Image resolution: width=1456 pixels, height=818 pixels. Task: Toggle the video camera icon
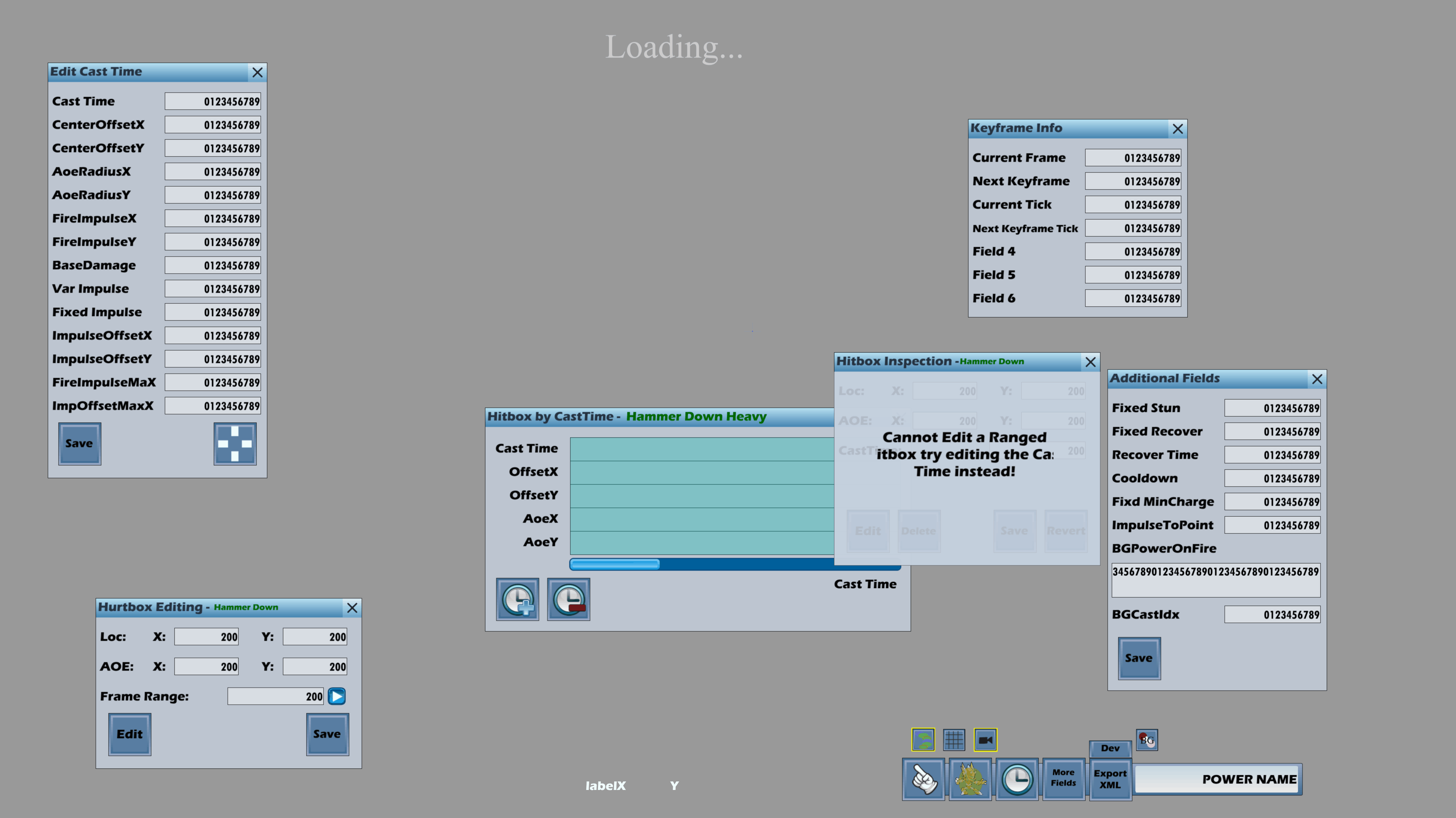coord(985,739)
